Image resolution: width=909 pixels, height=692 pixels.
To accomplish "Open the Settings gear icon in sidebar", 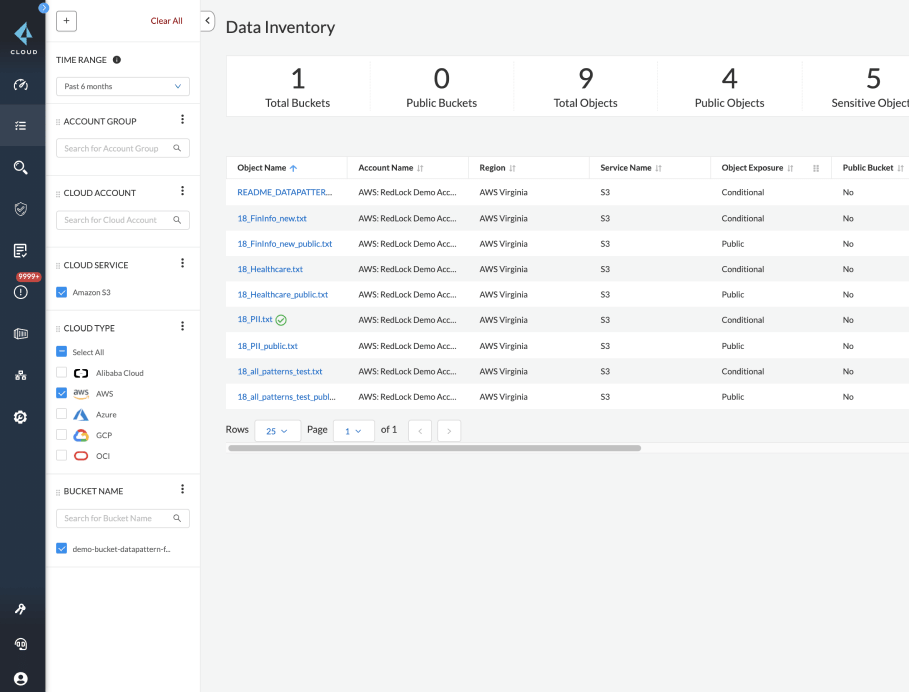I will coord(21,417).
